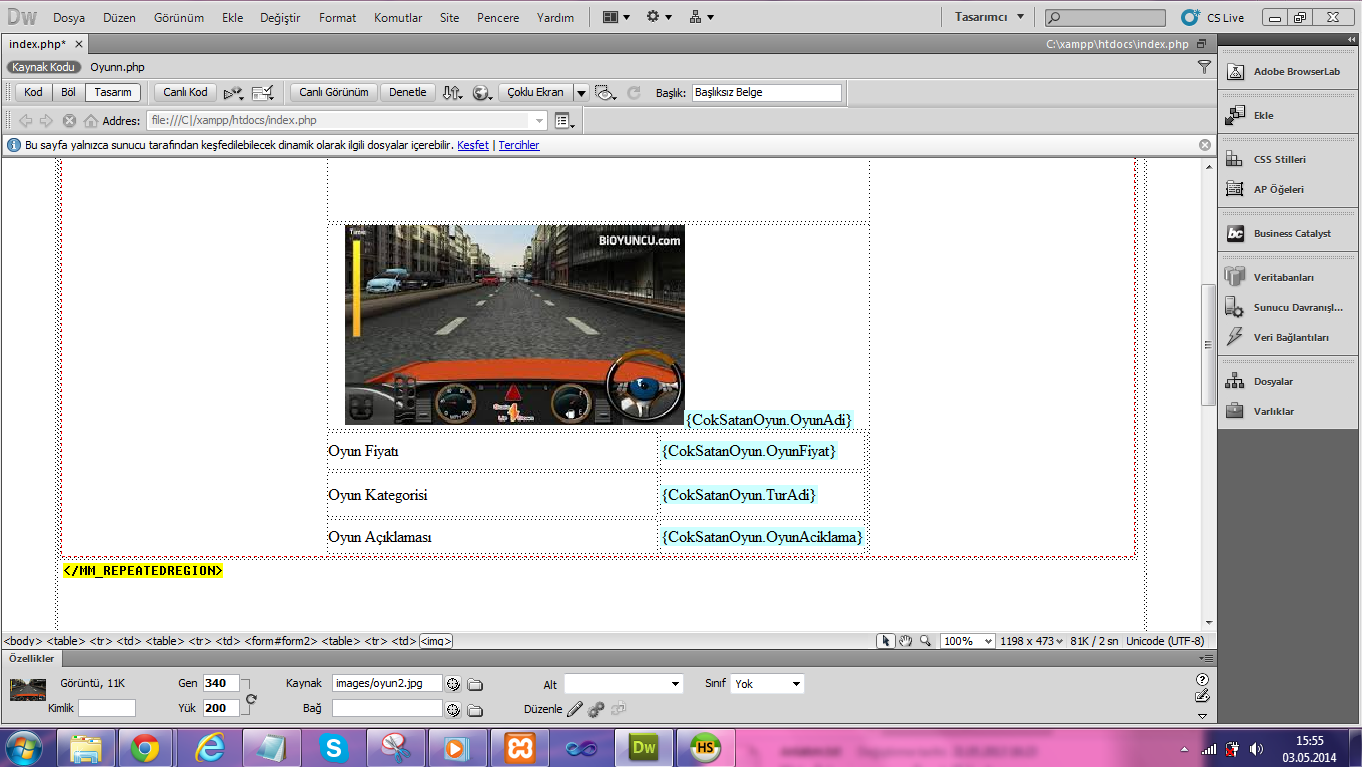Click the browser back arrow
The image size is (1362, 767).
coord(26,121)
